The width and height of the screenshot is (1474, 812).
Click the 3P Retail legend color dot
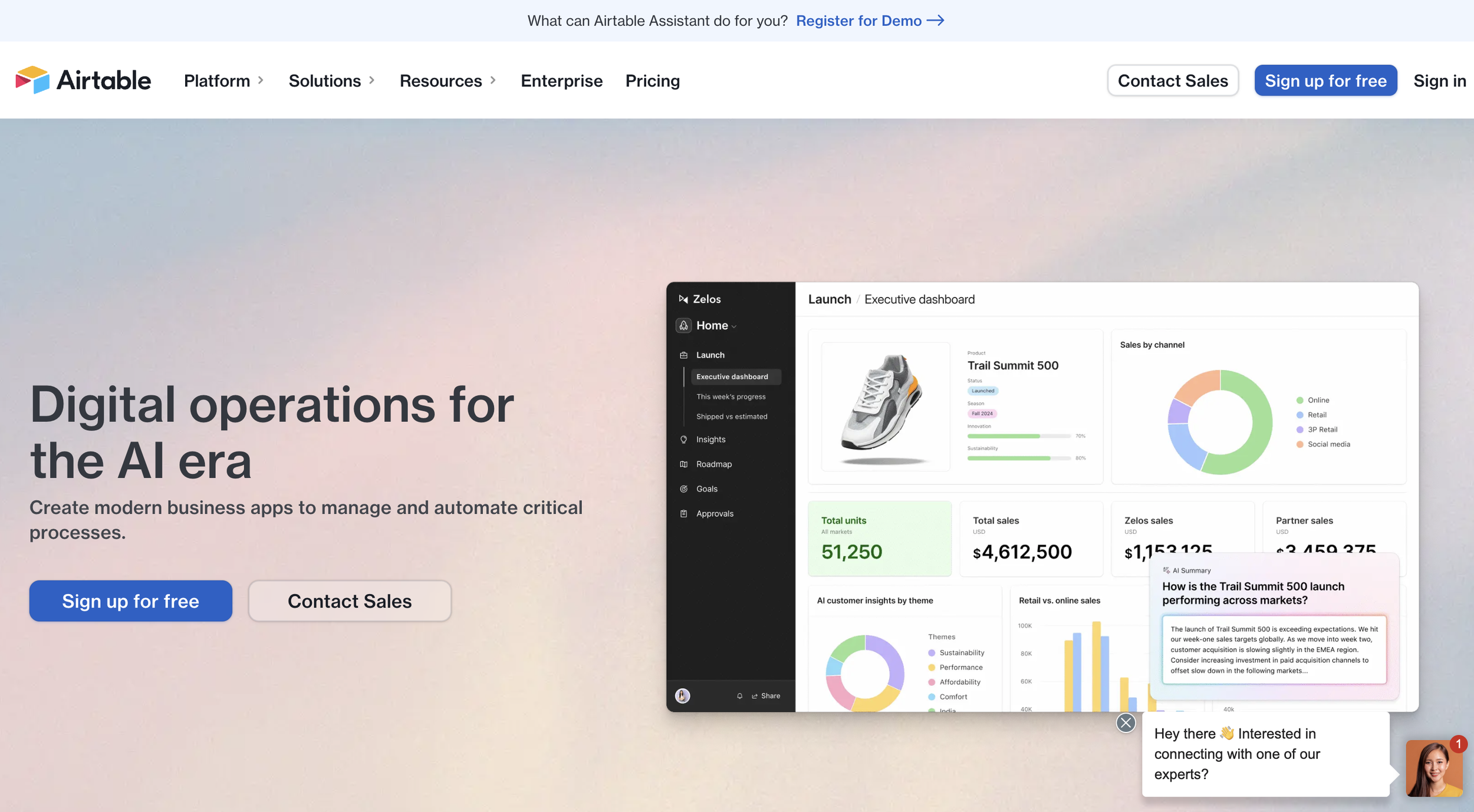tap(1299, 430)
